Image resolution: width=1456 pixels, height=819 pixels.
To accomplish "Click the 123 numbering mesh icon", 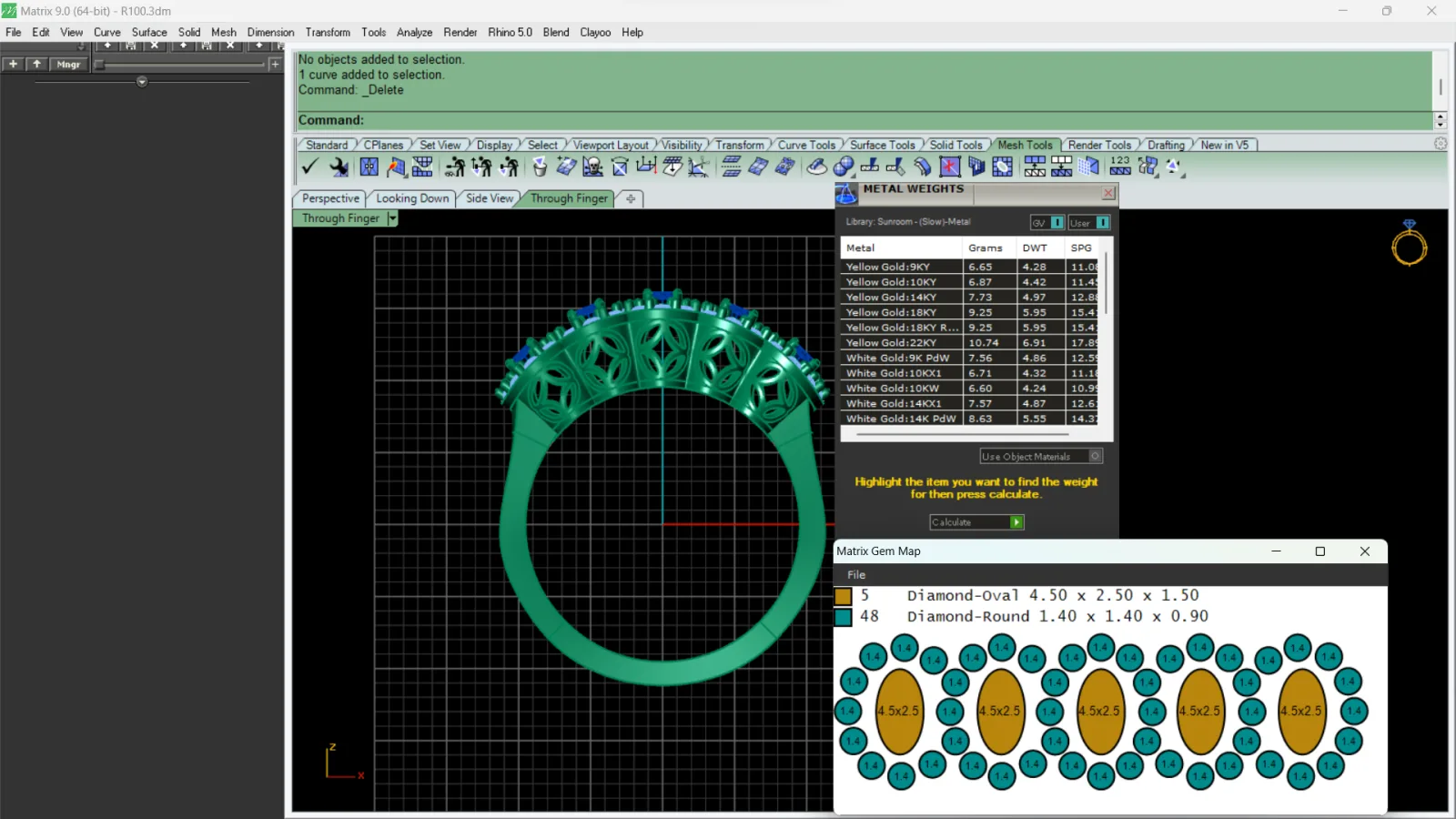I will click(x=1120, y=165).
